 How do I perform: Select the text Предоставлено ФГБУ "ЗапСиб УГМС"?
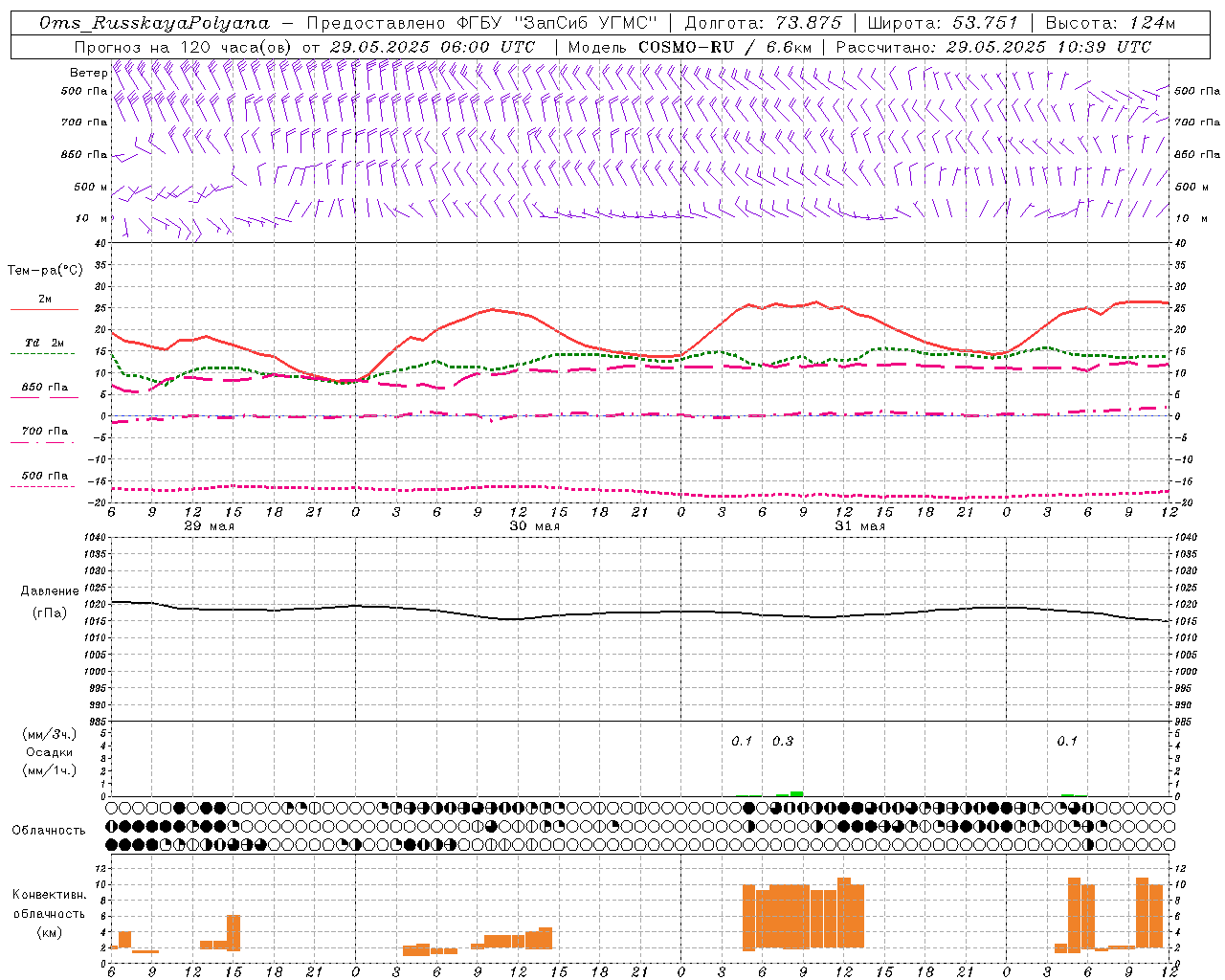[x=481, y=23]
